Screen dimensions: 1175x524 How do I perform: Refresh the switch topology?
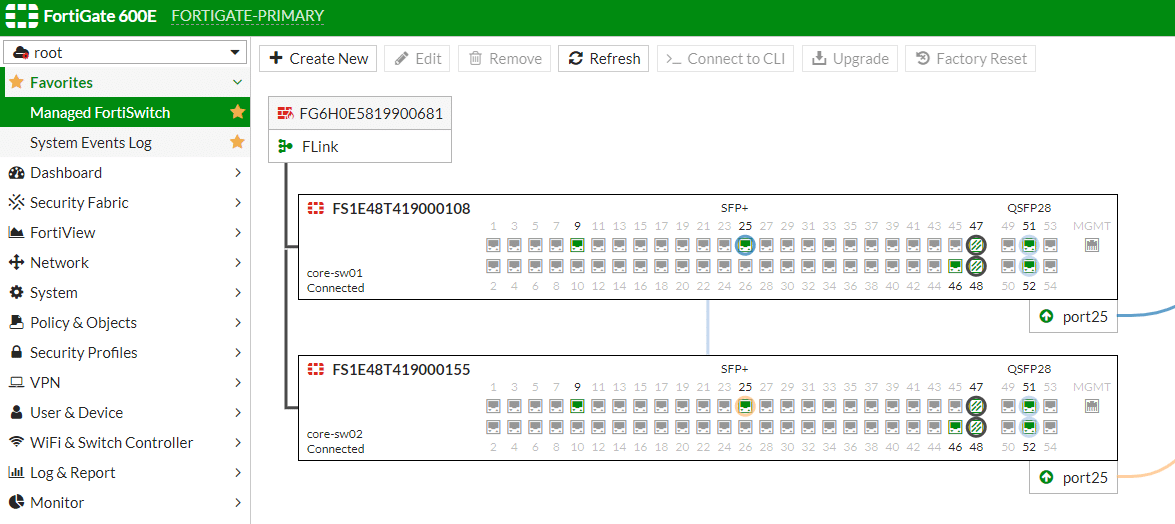coord(604,58)
